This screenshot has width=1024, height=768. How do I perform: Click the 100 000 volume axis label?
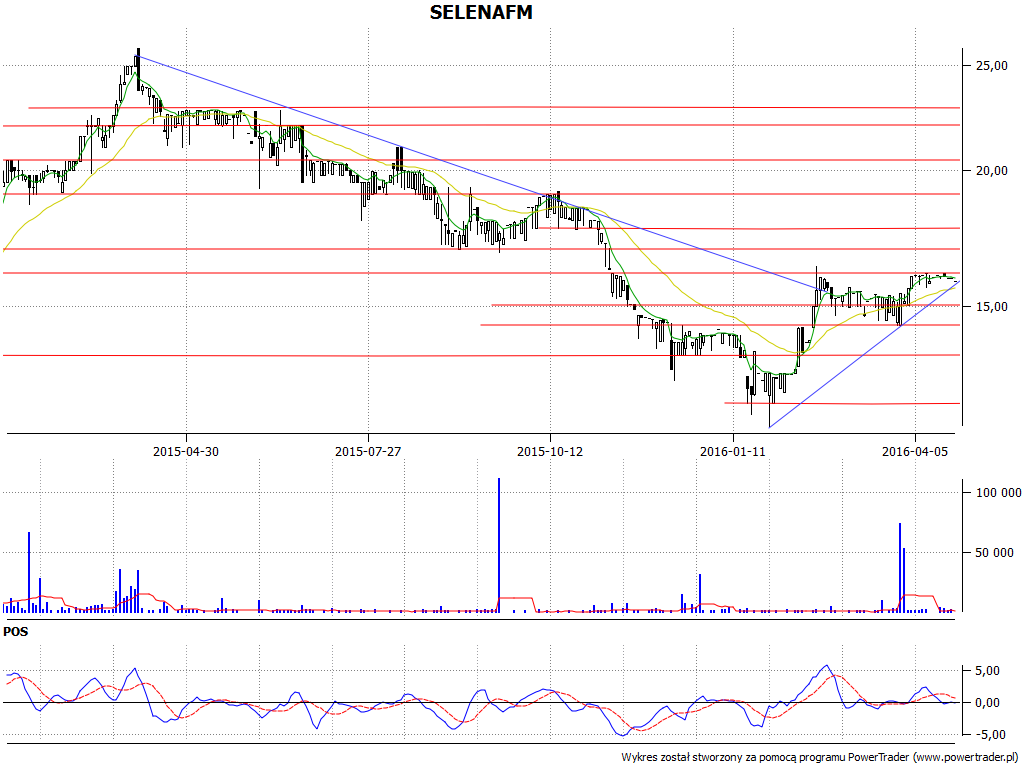(x=999, y=492)
